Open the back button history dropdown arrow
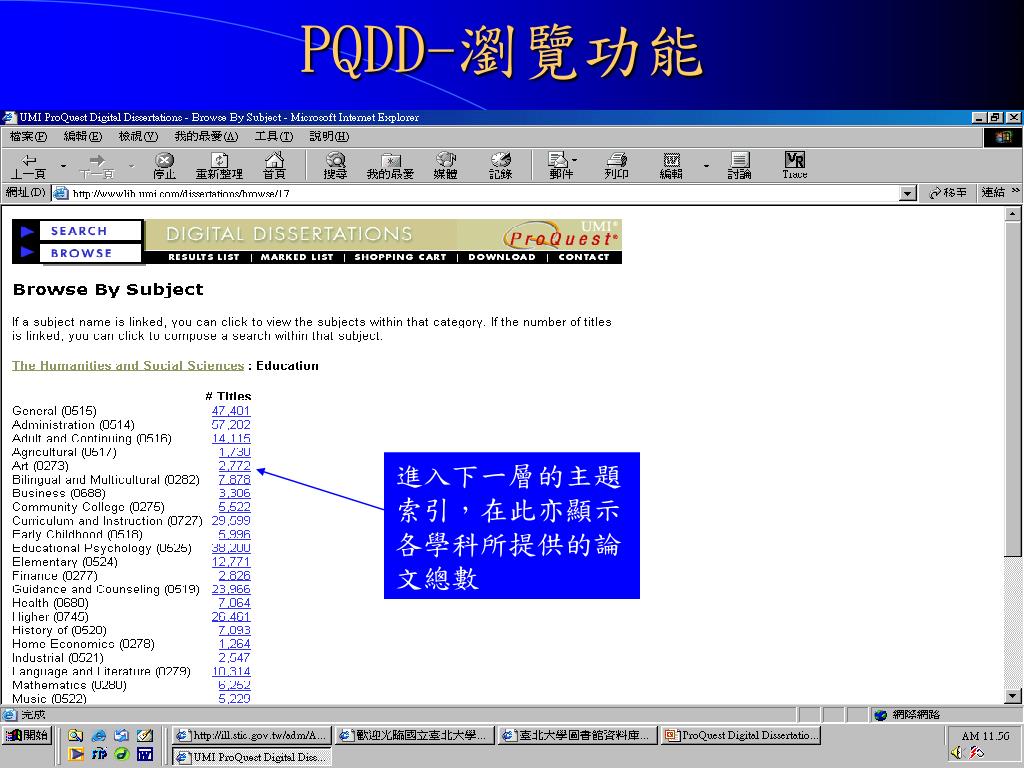1024x768 pixels. (63, 166)
